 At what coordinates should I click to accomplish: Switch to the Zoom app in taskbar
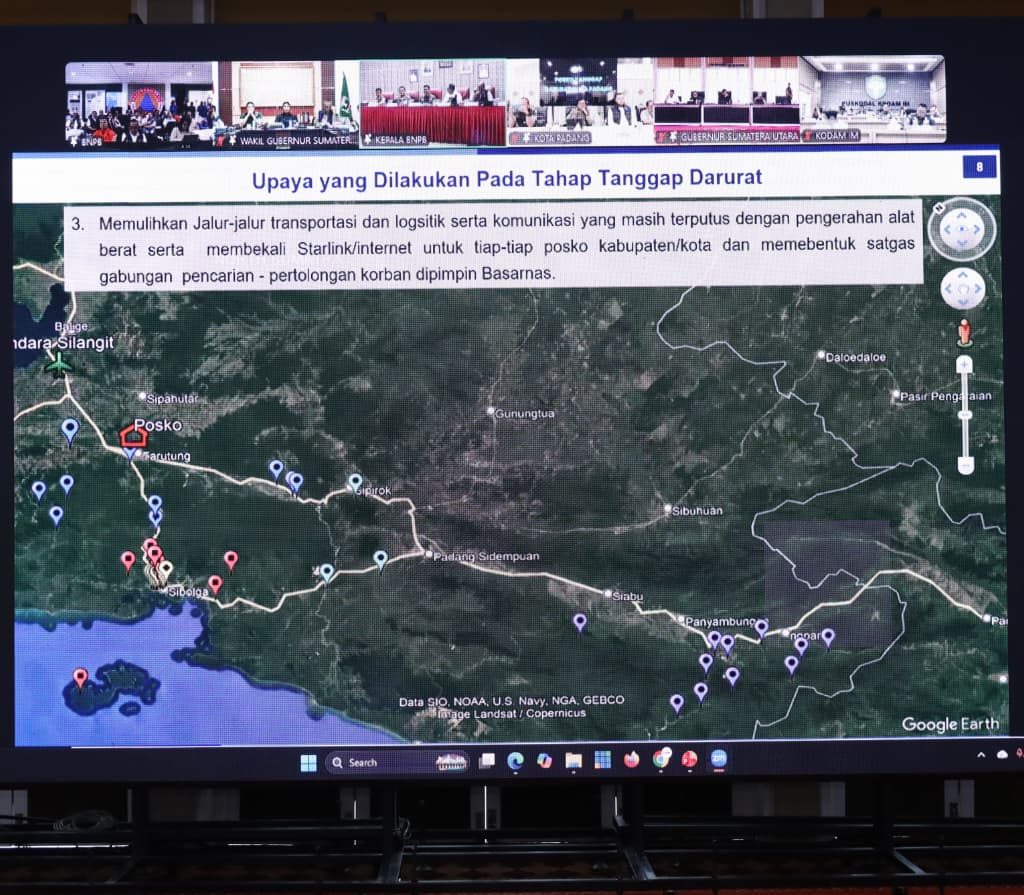point(718,759)
